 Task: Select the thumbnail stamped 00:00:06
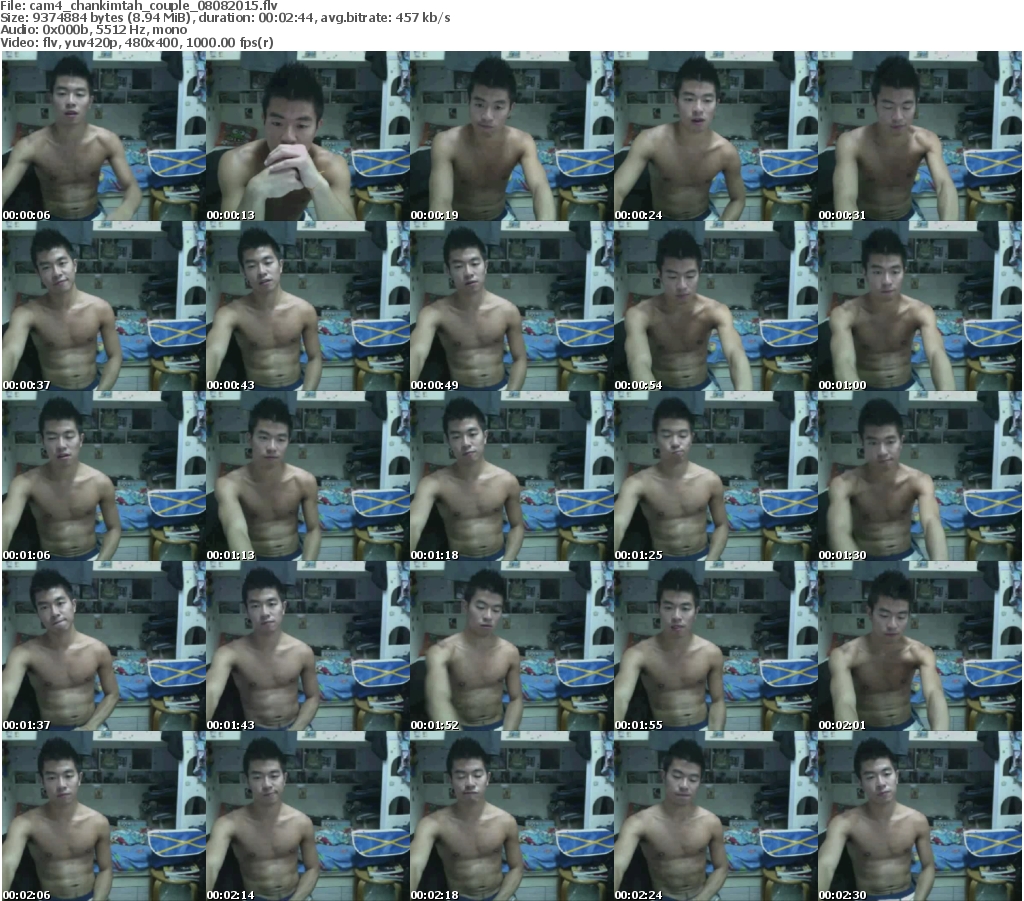pos(104,136)
